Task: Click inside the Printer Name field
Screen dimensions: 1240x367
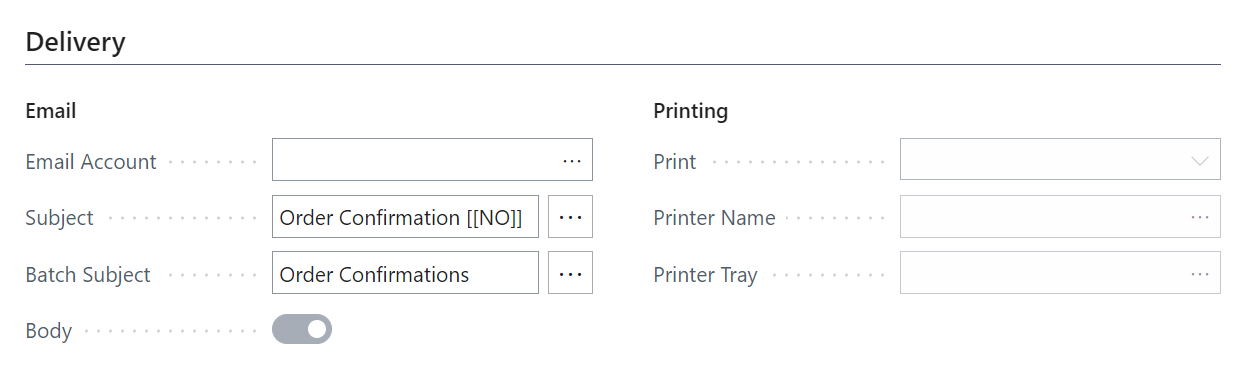Action: coord(1060,217)
